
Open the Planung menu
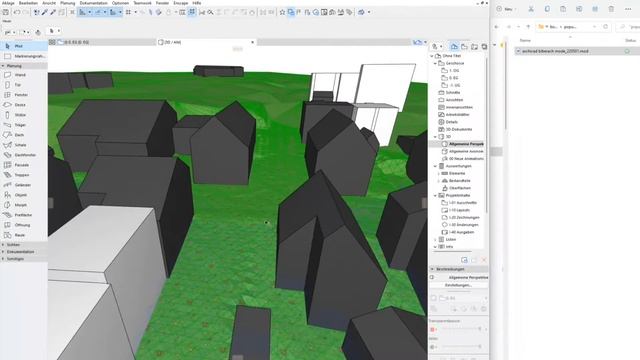[x=68, y=3]
